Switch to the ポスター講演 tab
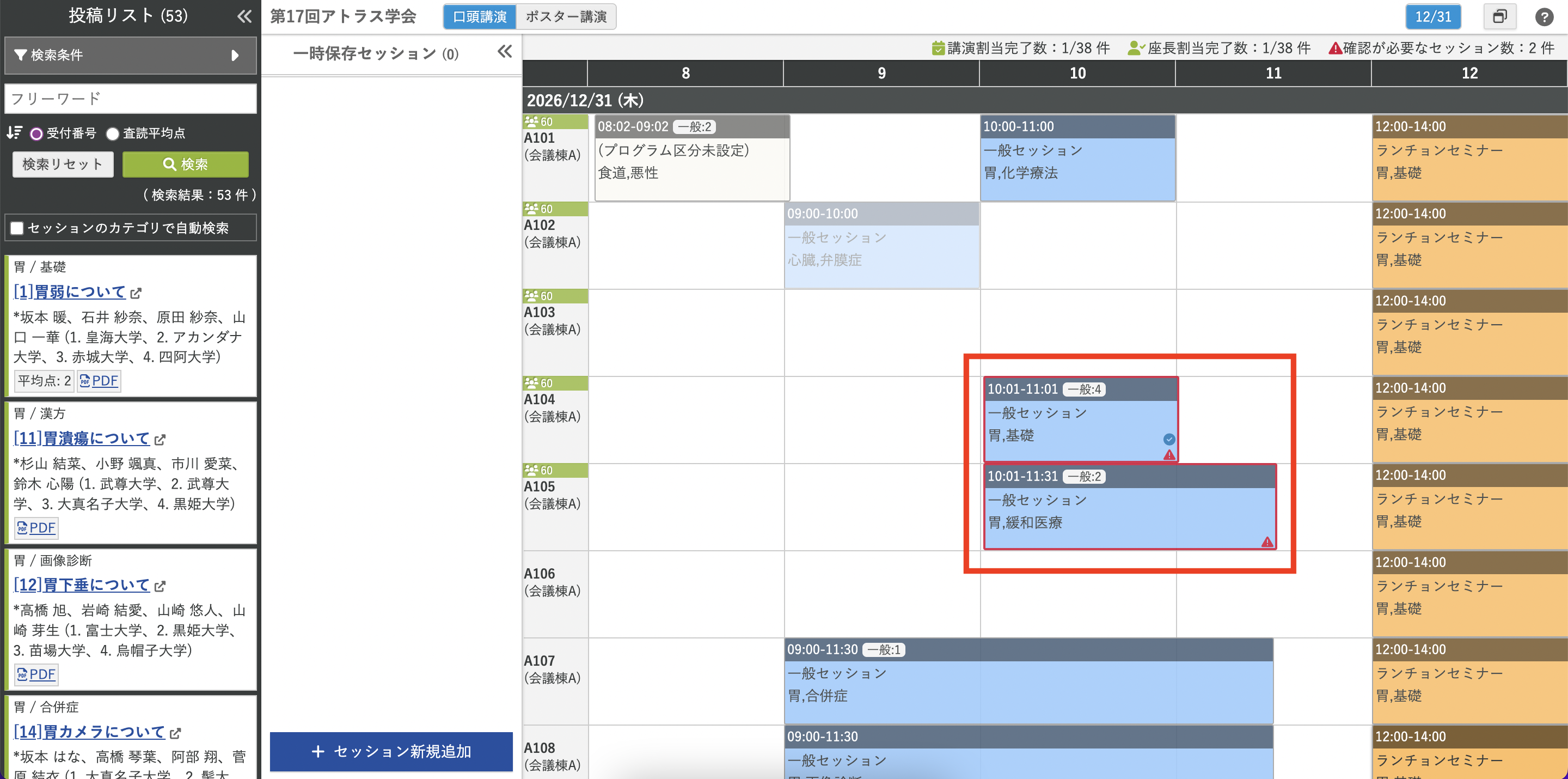This screenshot has width=1568, height=779. pyautogui.click(x=566, y=16)
